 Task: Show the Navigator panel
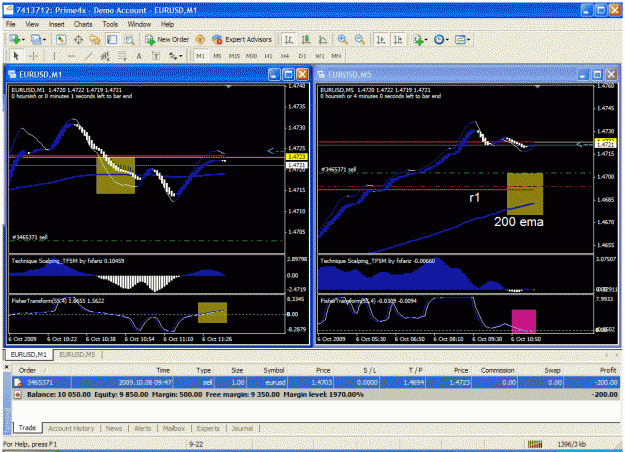[95, 39]
